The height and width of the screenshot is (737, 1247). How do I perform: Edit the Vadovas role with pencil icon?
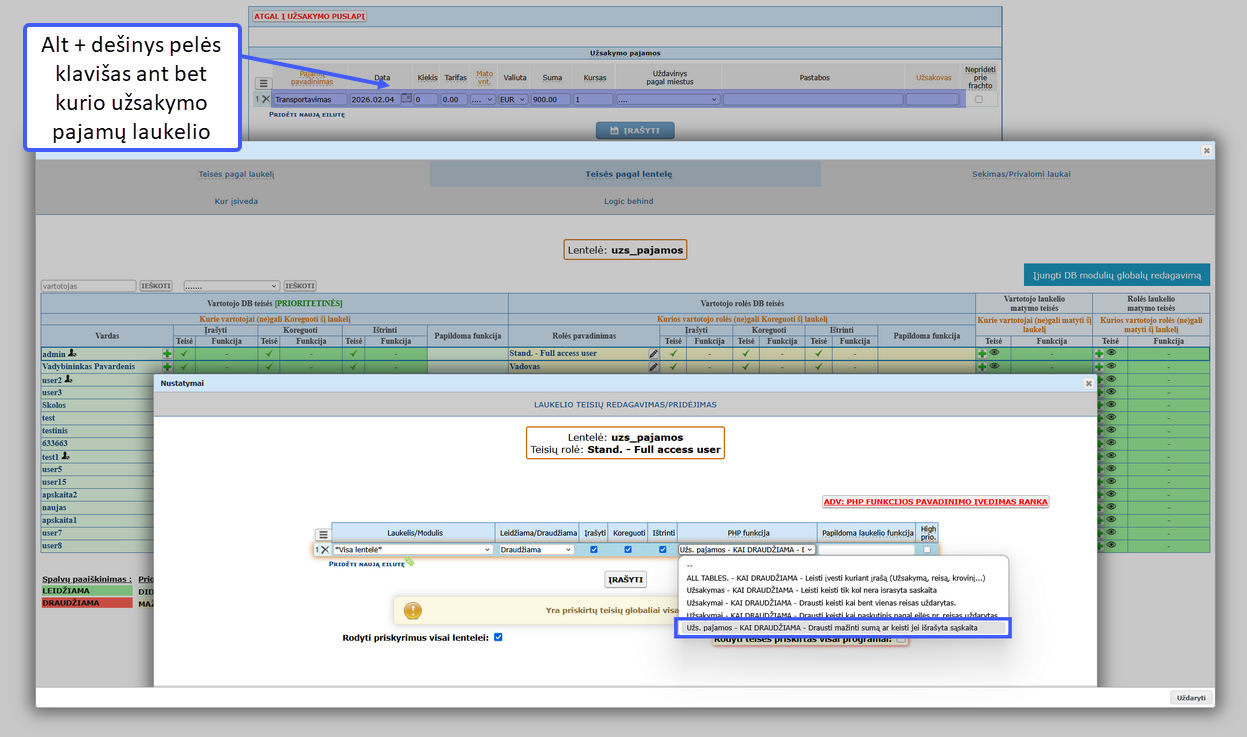pyautogui.click(x=653, y=367)
